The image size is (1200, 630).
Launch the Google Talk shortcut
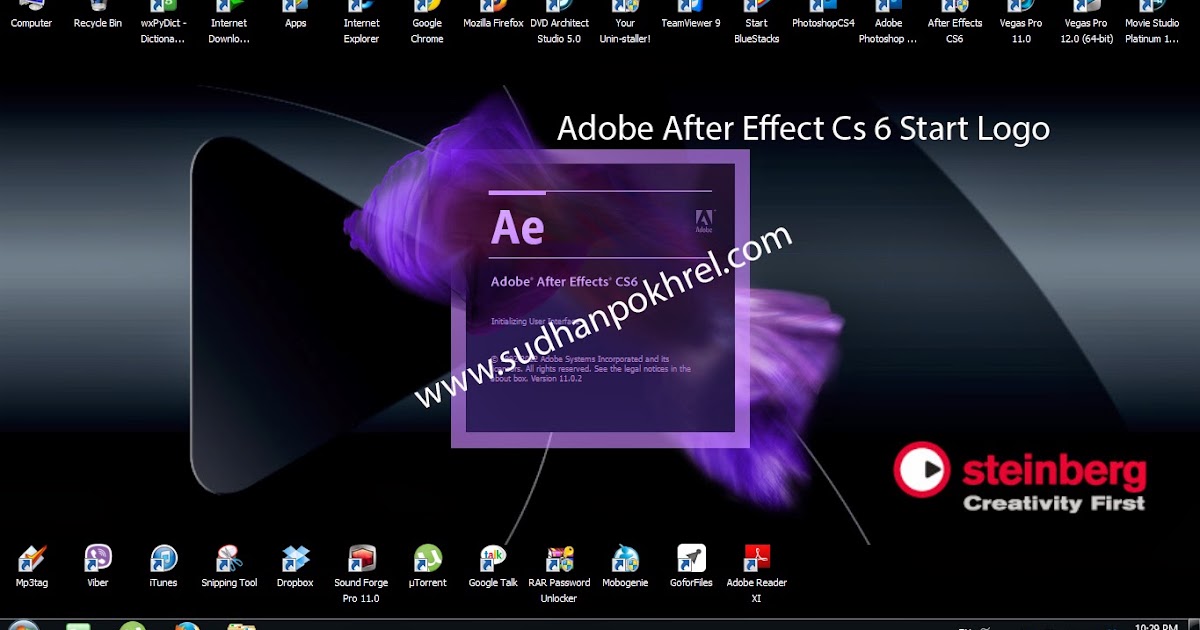494,567
